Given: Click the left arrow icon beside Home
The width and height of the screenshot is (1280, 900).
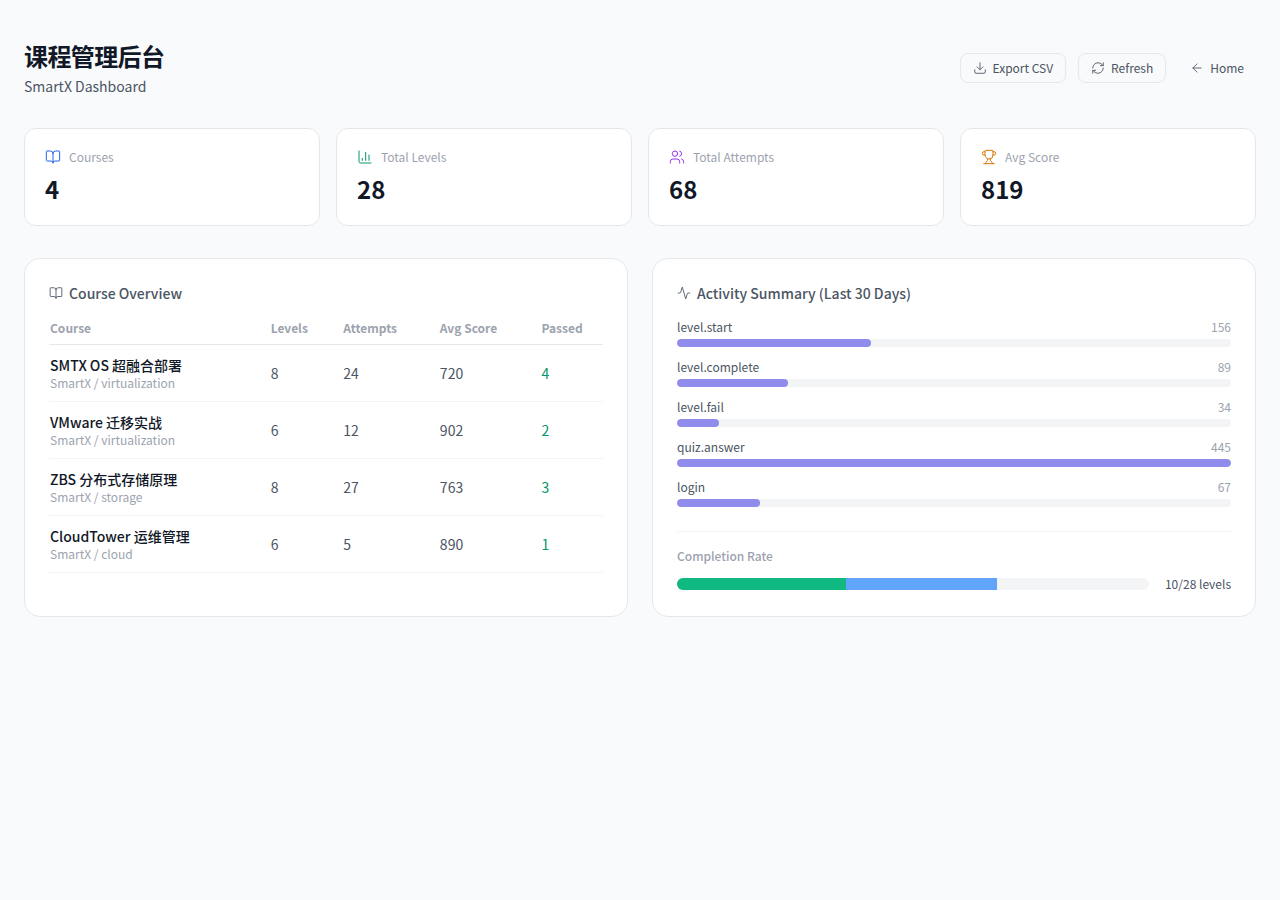Looking at the screenshot, I should [1196, 69].
